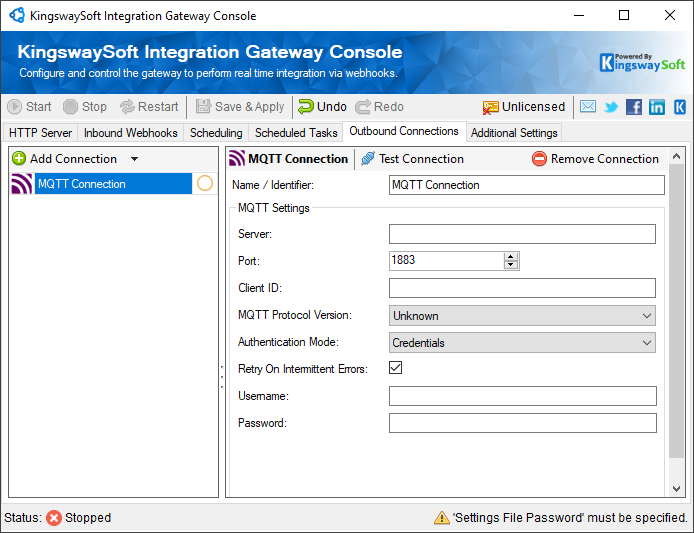The image size is (694, 533).
Task: Open the KingswaySoft K icon
Action: coord(680,107)
